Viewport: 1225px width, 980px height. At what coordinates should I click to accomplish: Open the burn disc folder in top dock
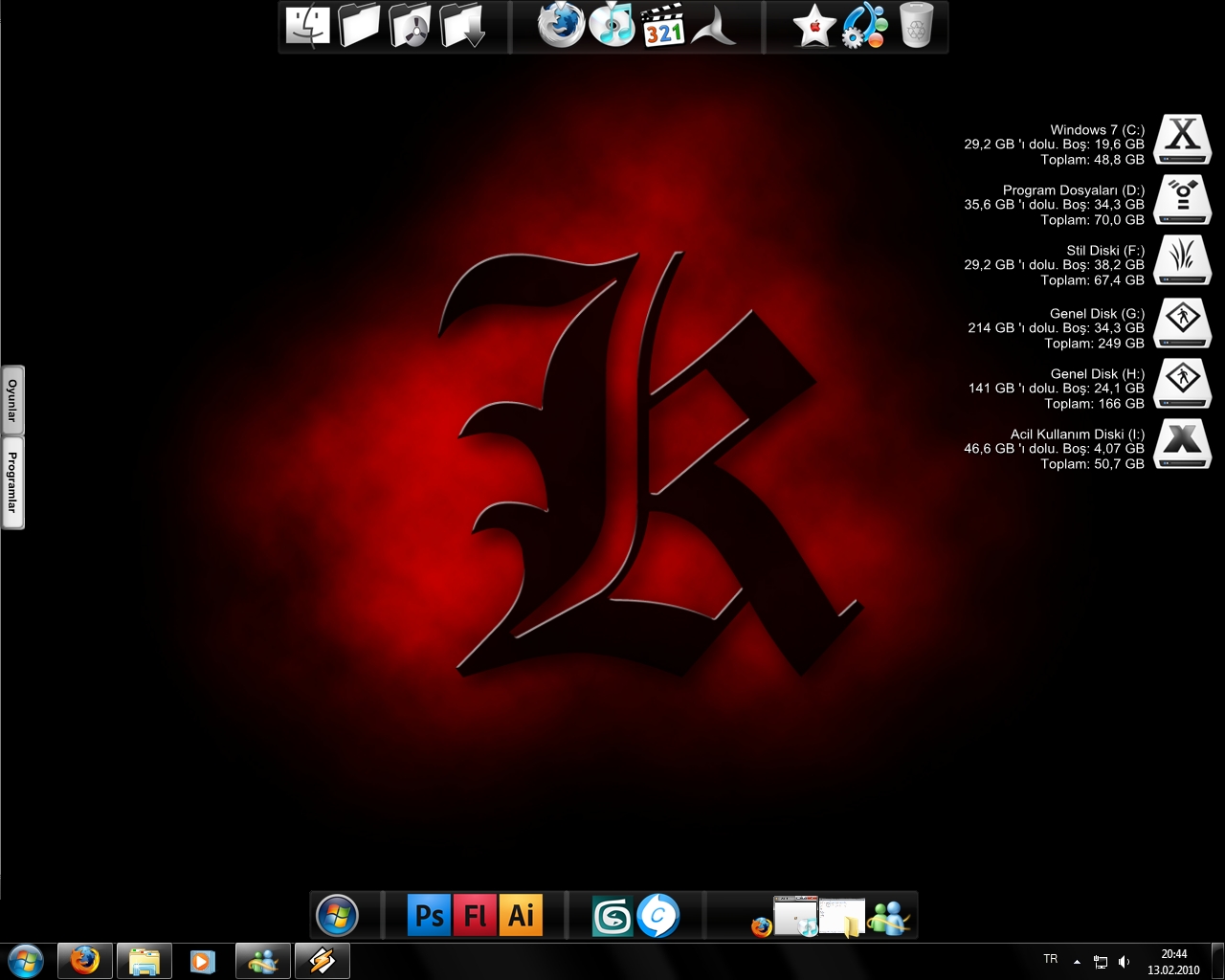pos(411,26)
